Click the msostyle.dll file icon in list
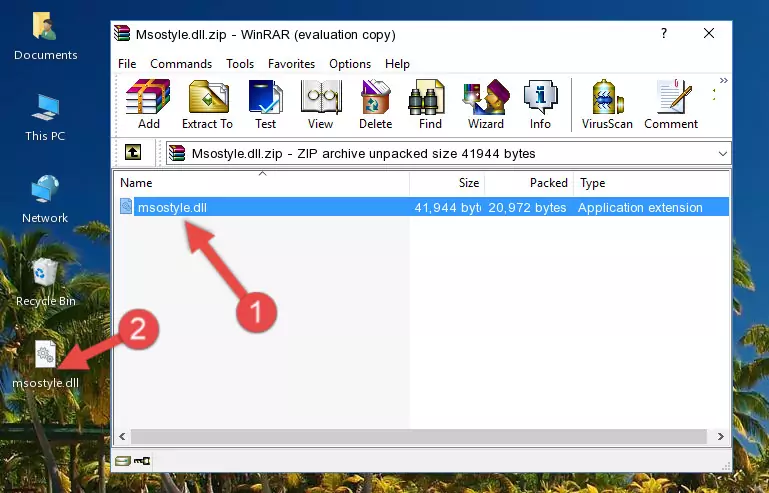Viewport: 769px width, 493px height. pyautogui.click(x=126, y=207)
